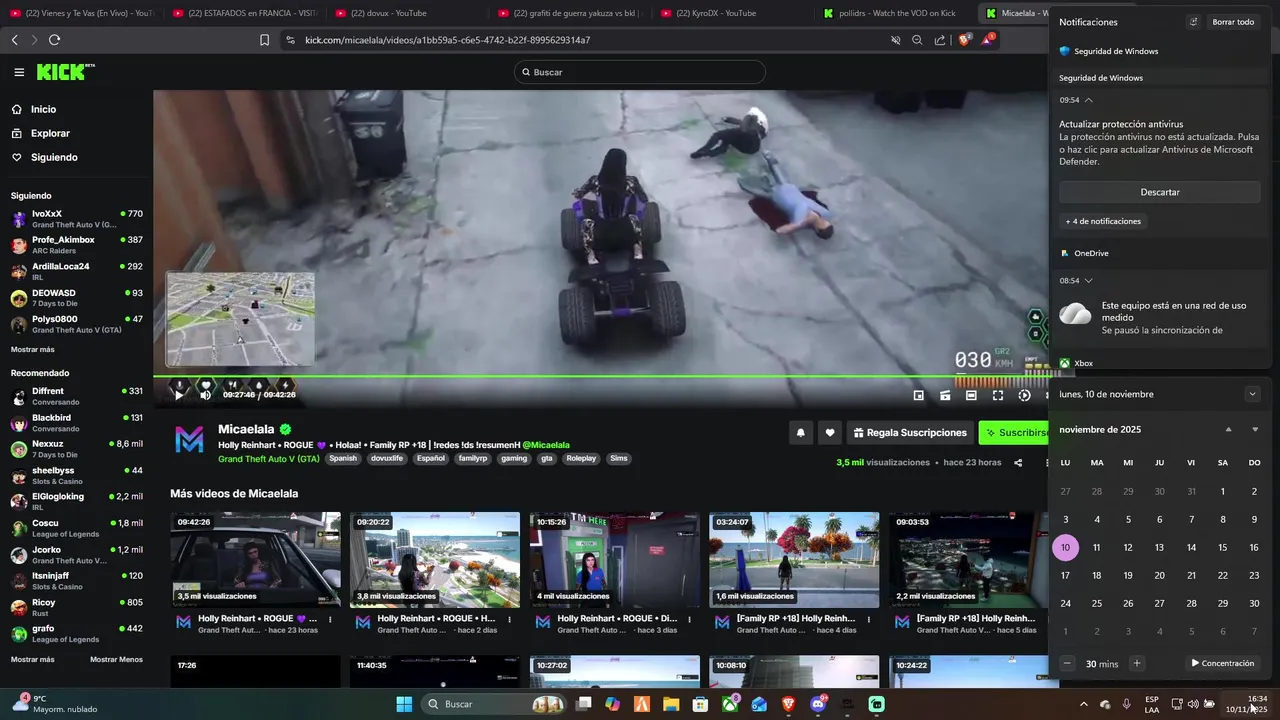Increase the focus time with the plus button
Viewport: 1280px width, 720px height.
[1136, 663]
